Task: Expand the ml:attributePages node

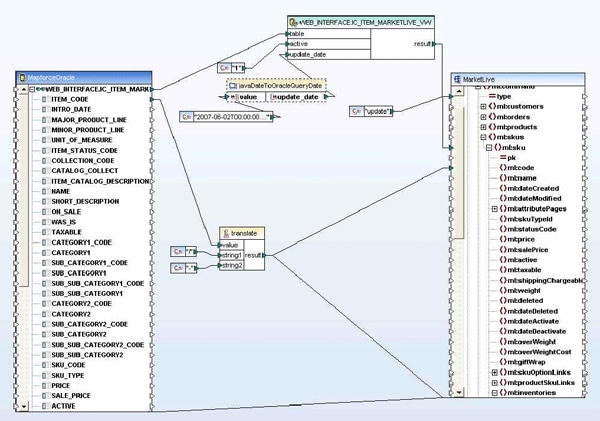Action: point(494,209)
